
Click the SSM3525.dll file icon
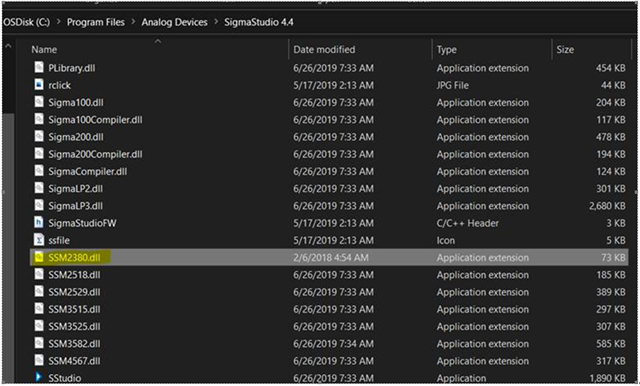[39, 326]
